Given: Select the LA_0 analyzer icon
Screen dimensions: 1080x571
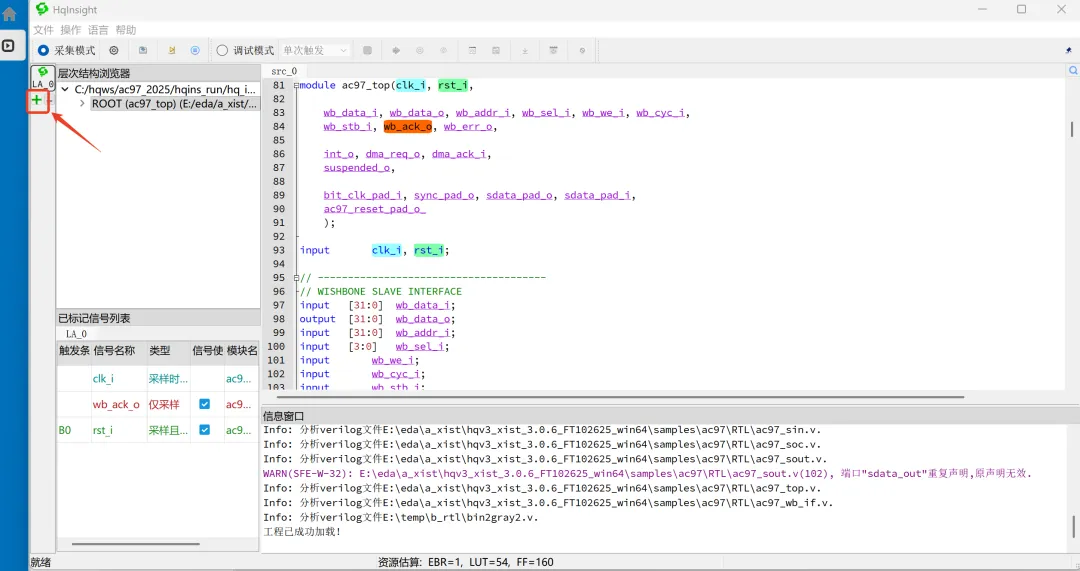Looking at the screenshot, I should [43, 77].
